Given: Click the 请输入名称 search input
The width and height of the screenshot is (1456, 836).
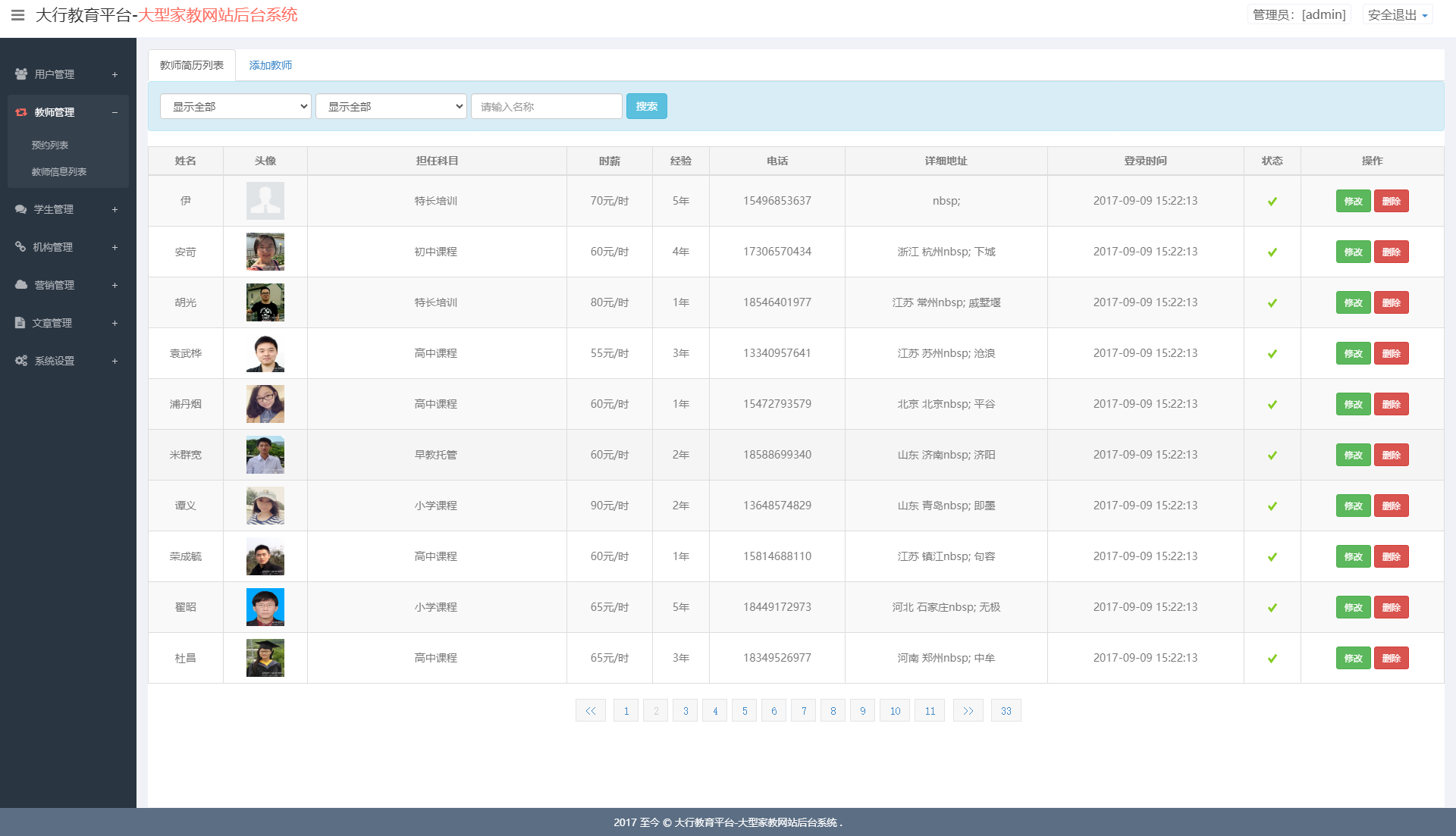Looking at the screenshot, I should [x=547, y=106].
